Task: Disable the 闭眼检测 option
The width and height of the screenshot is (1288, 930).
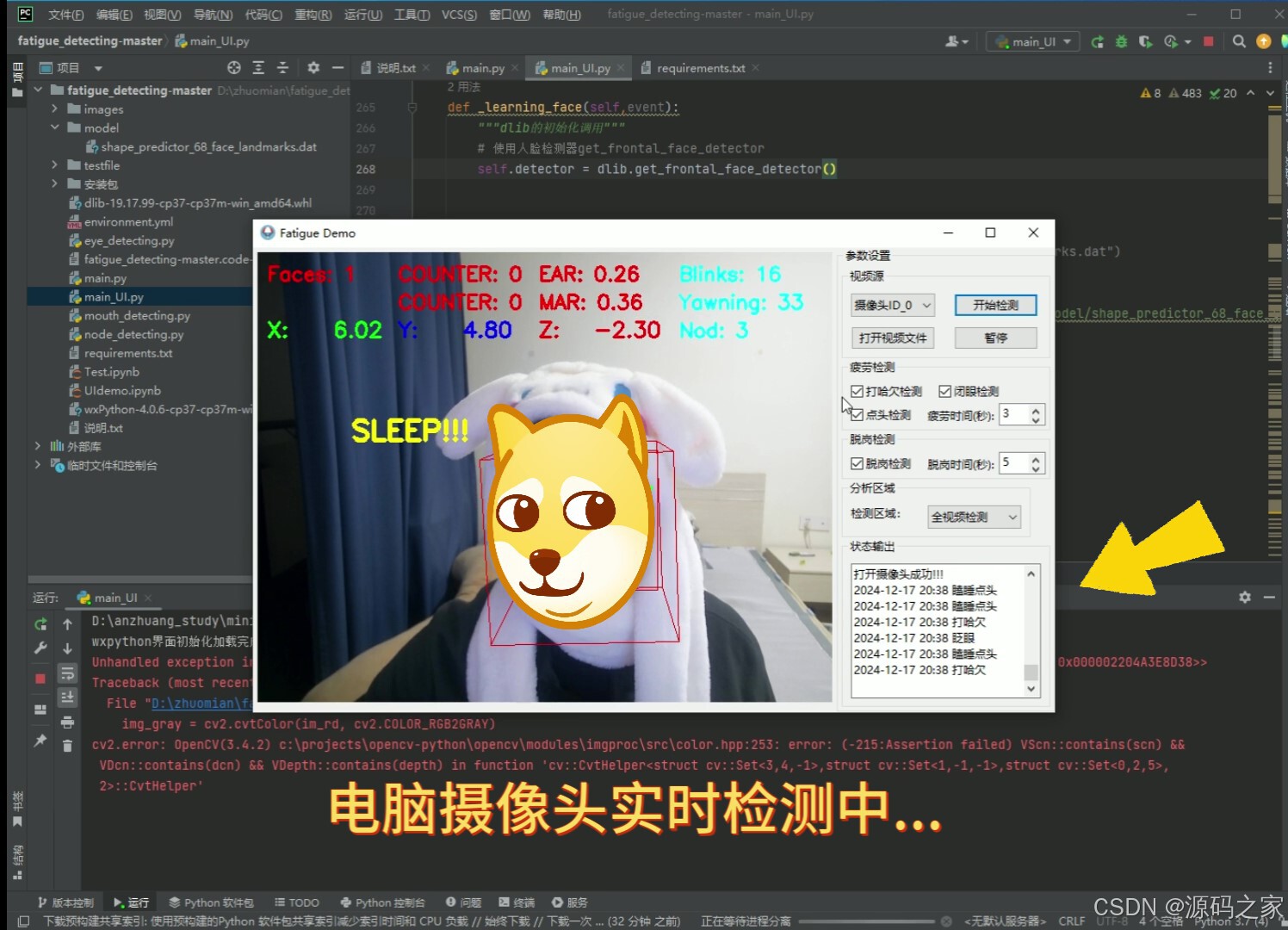Action: 943,391
